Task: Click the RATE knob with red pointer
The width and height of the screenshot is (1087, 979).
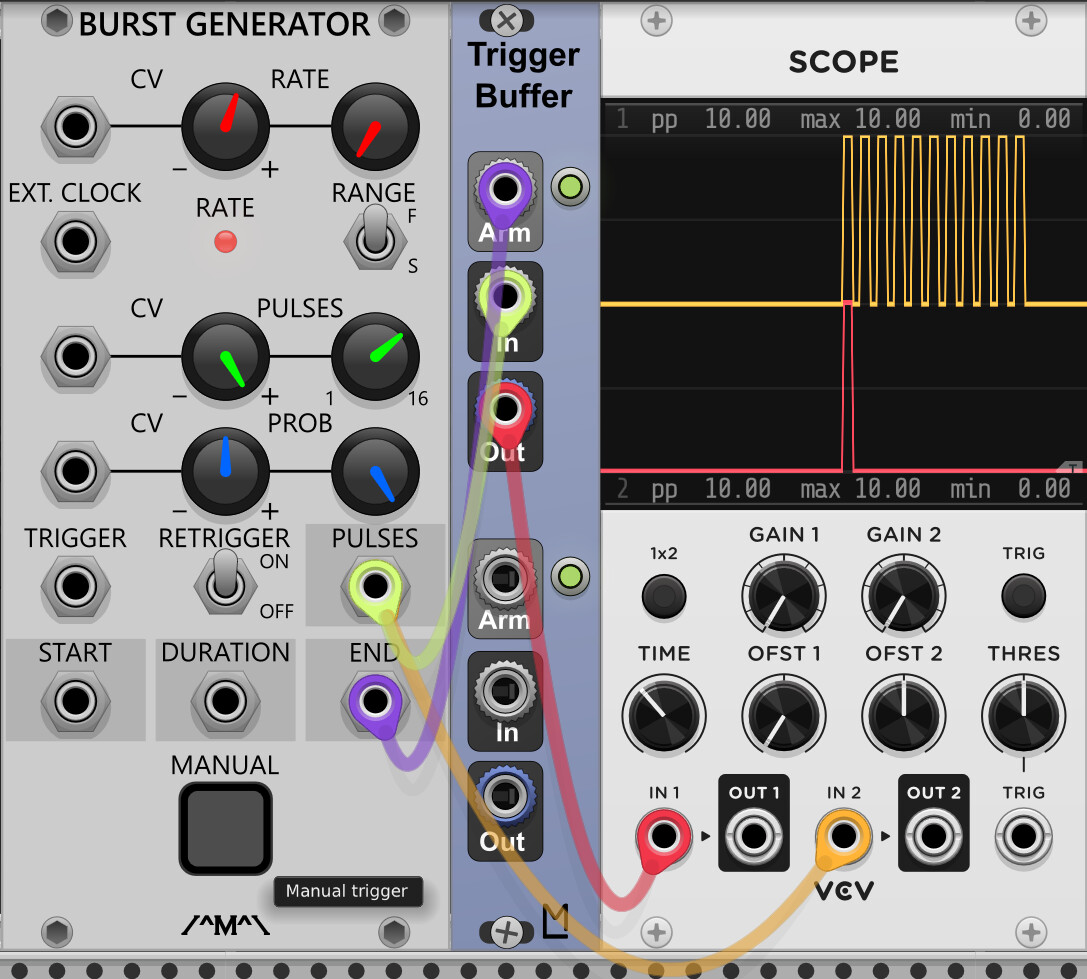Action: (375, 127)
